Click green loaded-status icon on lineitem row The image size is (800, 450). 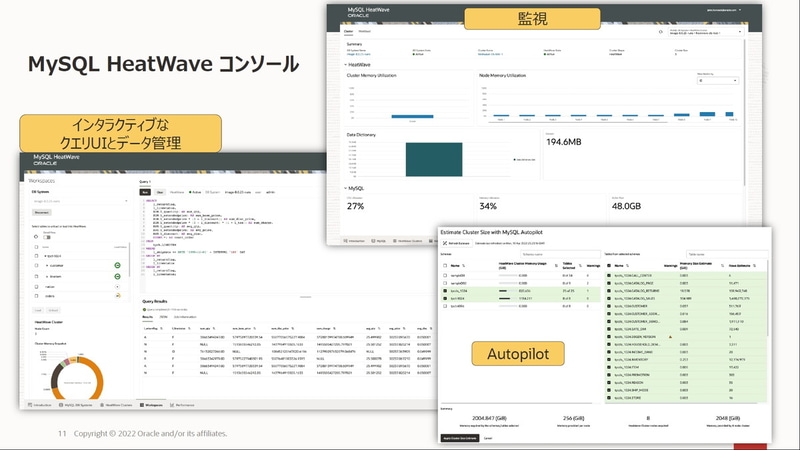(x=117, y=276)
